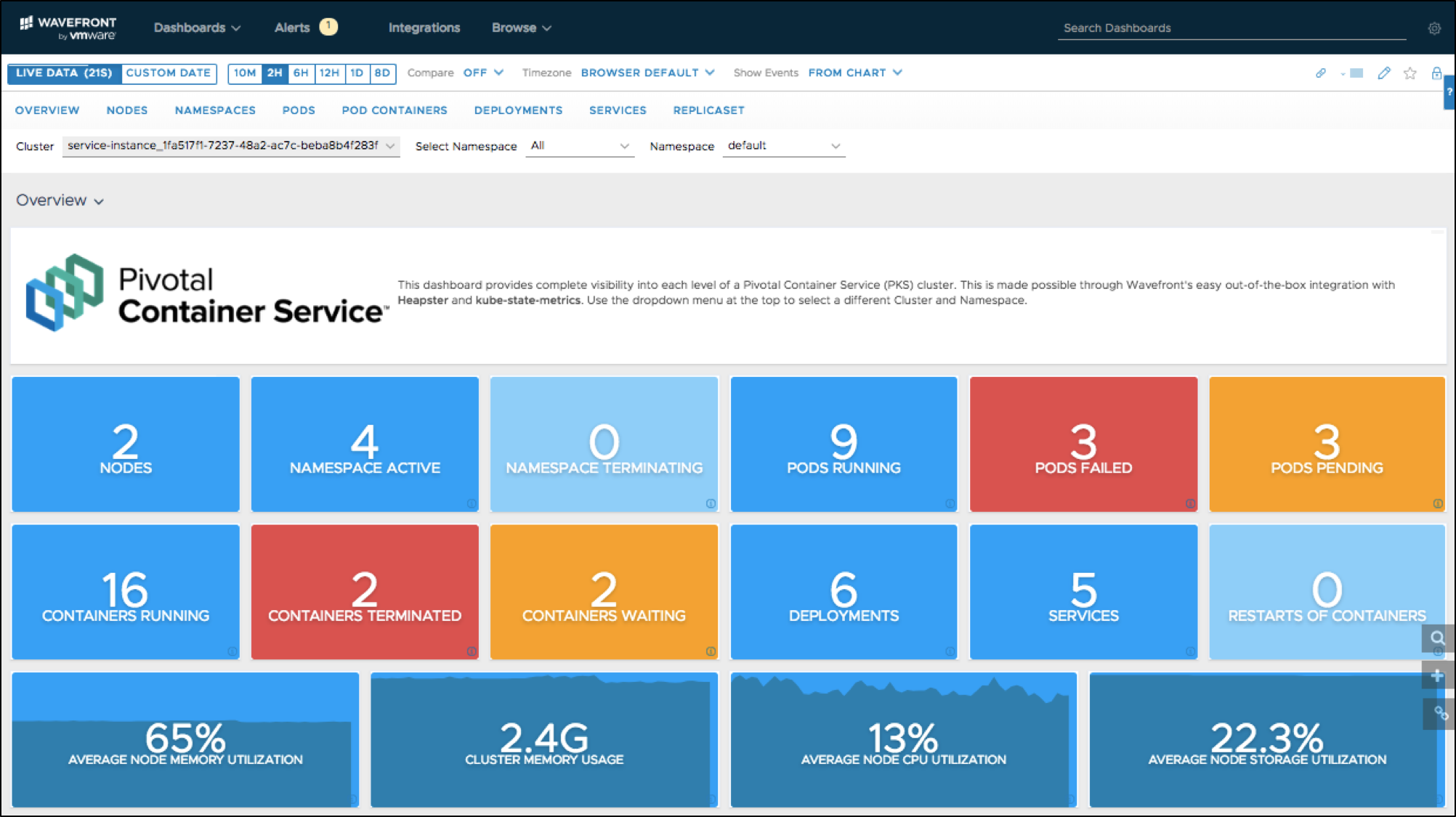Open the Restarts of Containers tile
Viewport: 1456px width, 817px height.
pyautogui.click(x=1327, y=592)
